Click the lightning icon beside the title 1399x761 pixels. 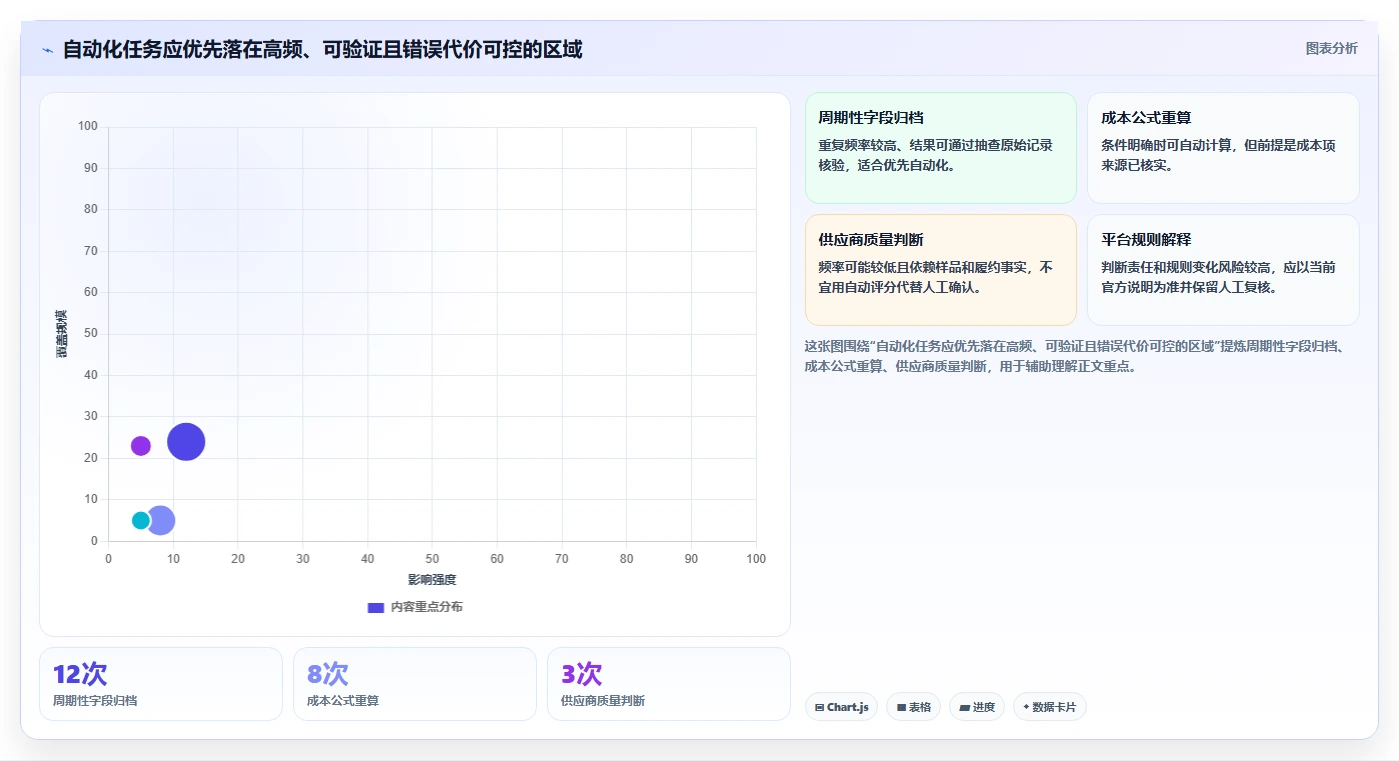click(x=47, y=50)
